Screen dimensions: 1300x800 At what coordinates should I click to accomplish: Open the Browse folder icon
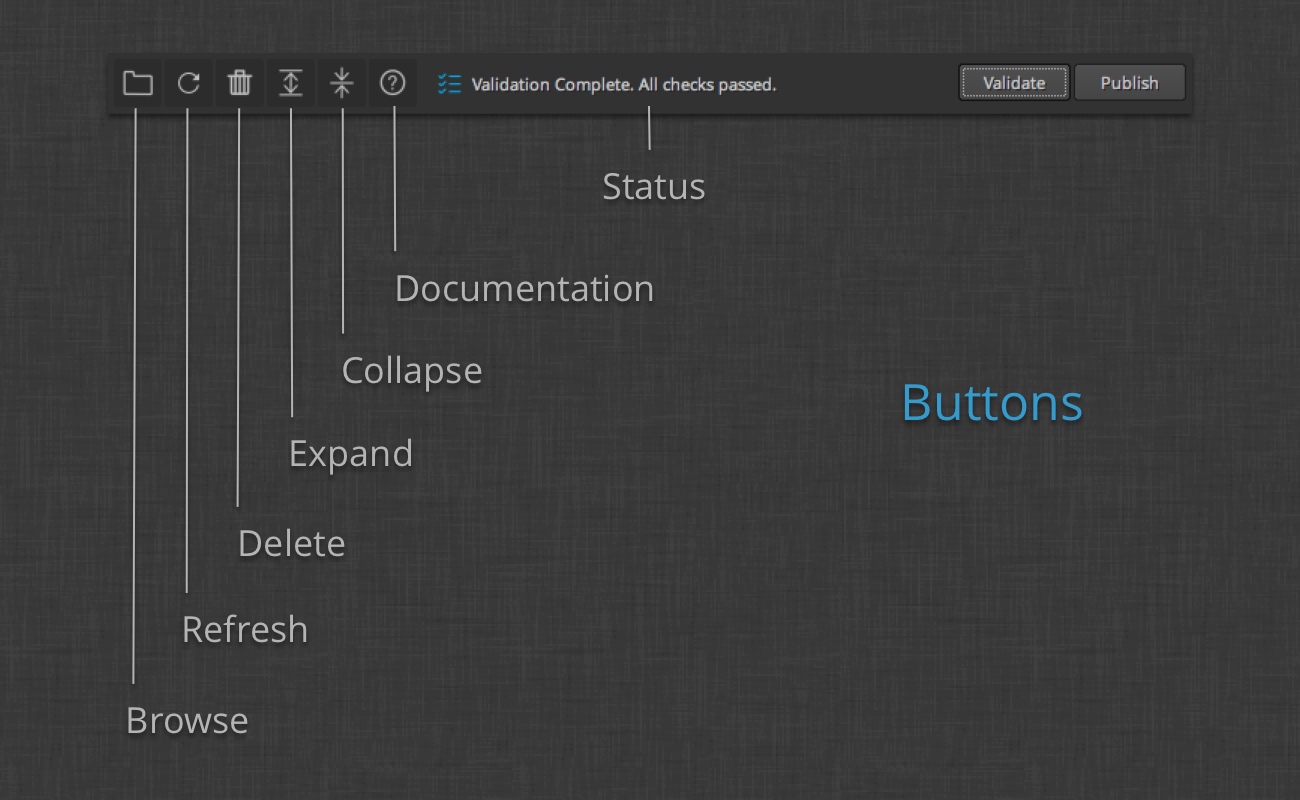(138, 83)
